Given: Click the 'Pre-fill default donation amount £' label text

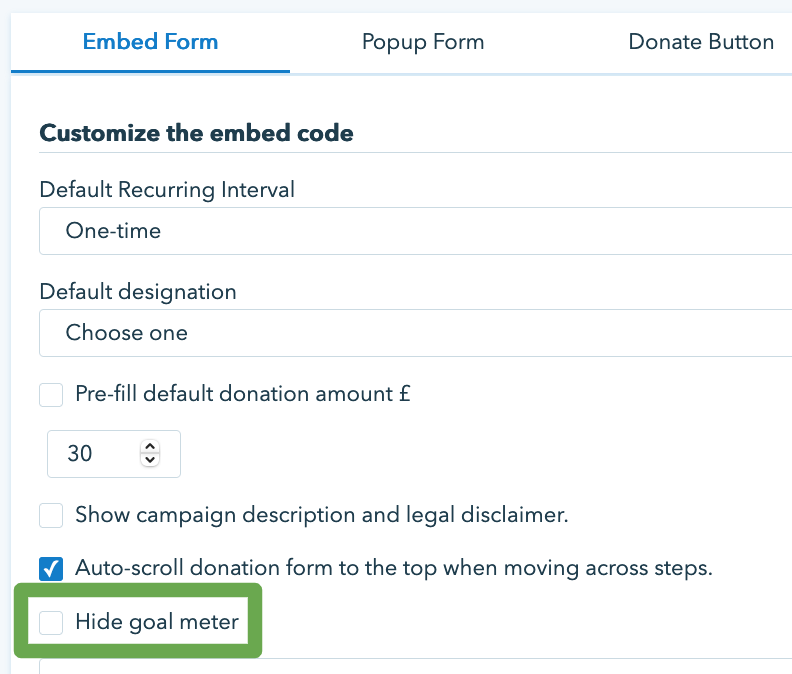Looking at the screenshot, I should [x=243, y=394].
